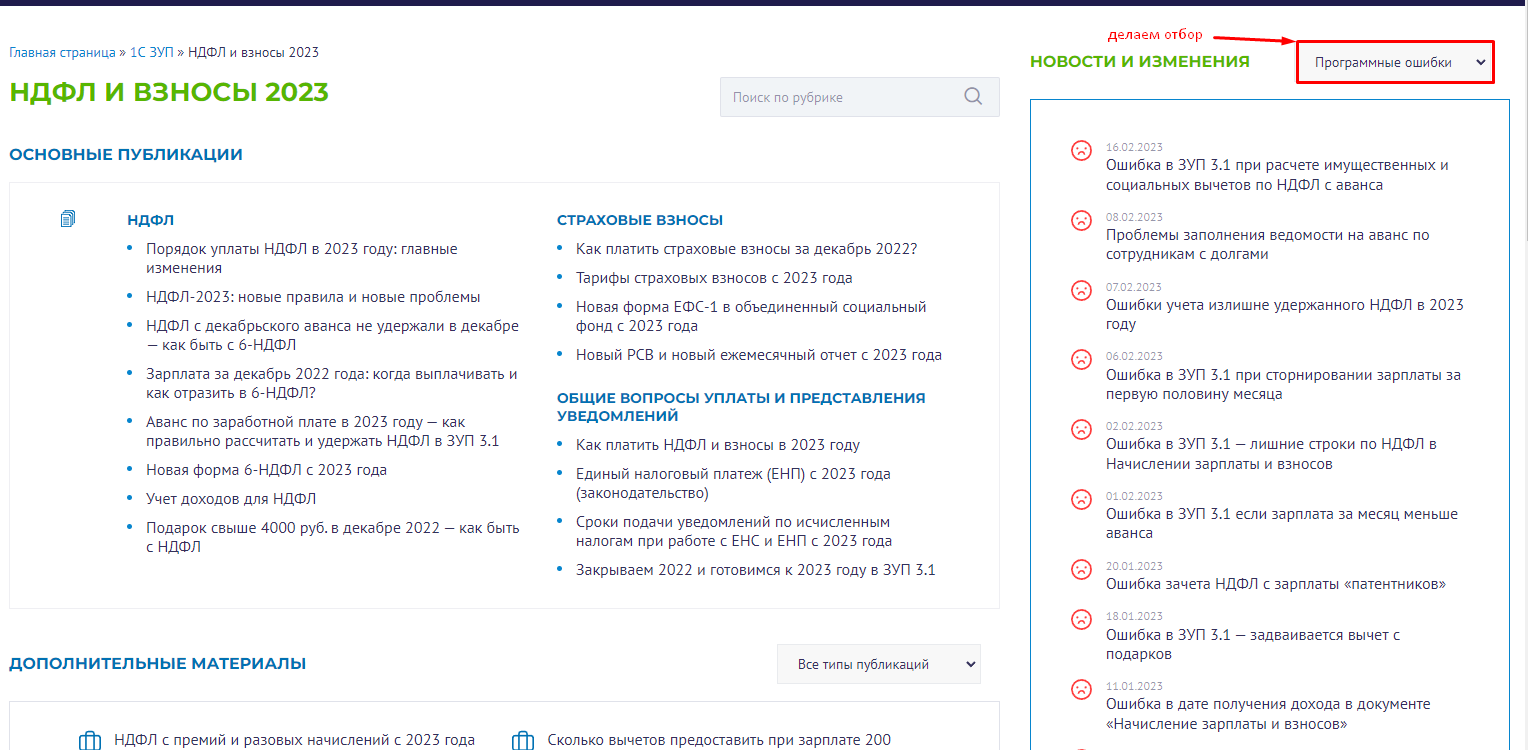
Task: Click sad face icon next to 06.02.2023 news
Action: (x=1081, y=359)
